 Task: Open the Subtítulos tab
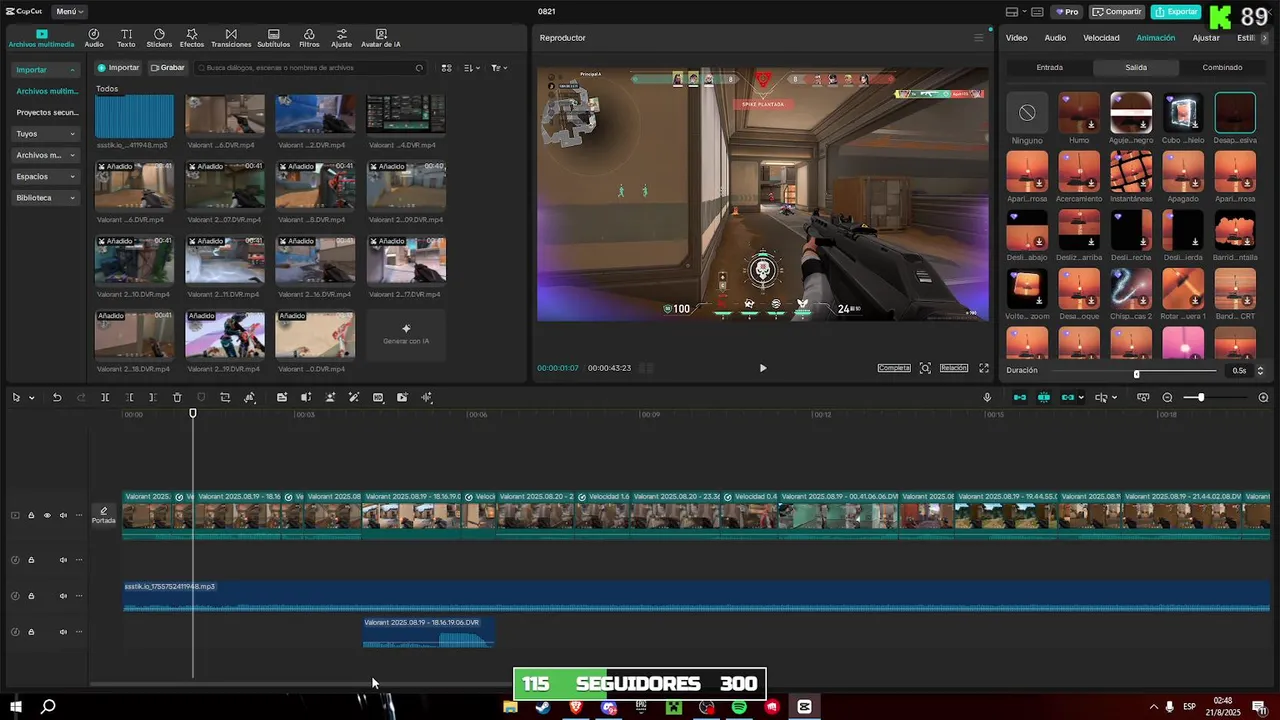(274, 38)
